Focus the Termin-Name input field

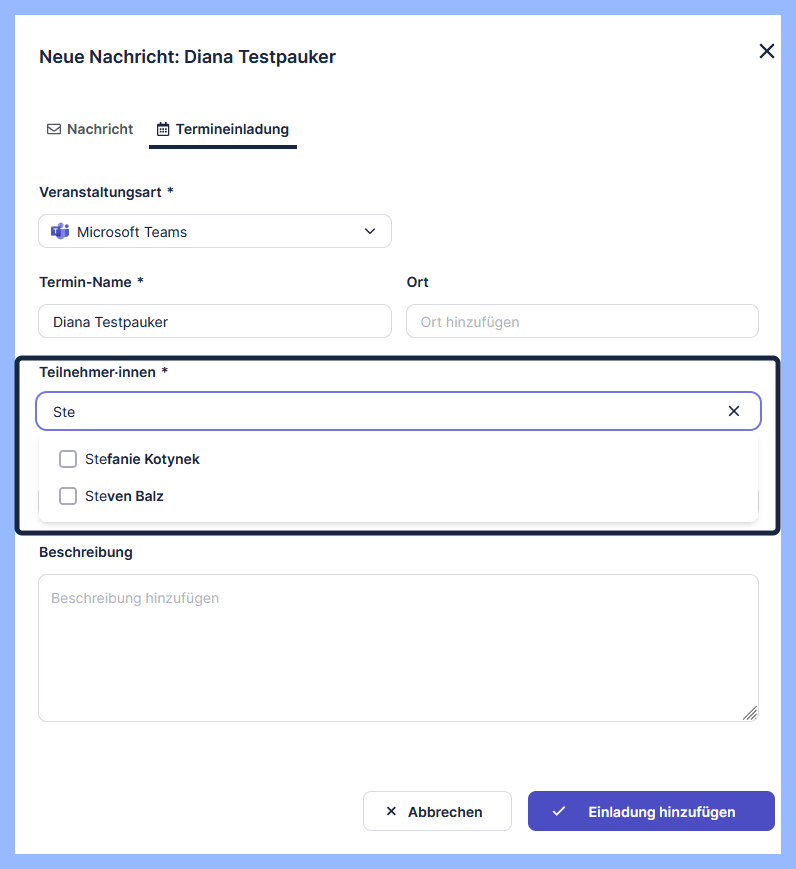point(214,321)
